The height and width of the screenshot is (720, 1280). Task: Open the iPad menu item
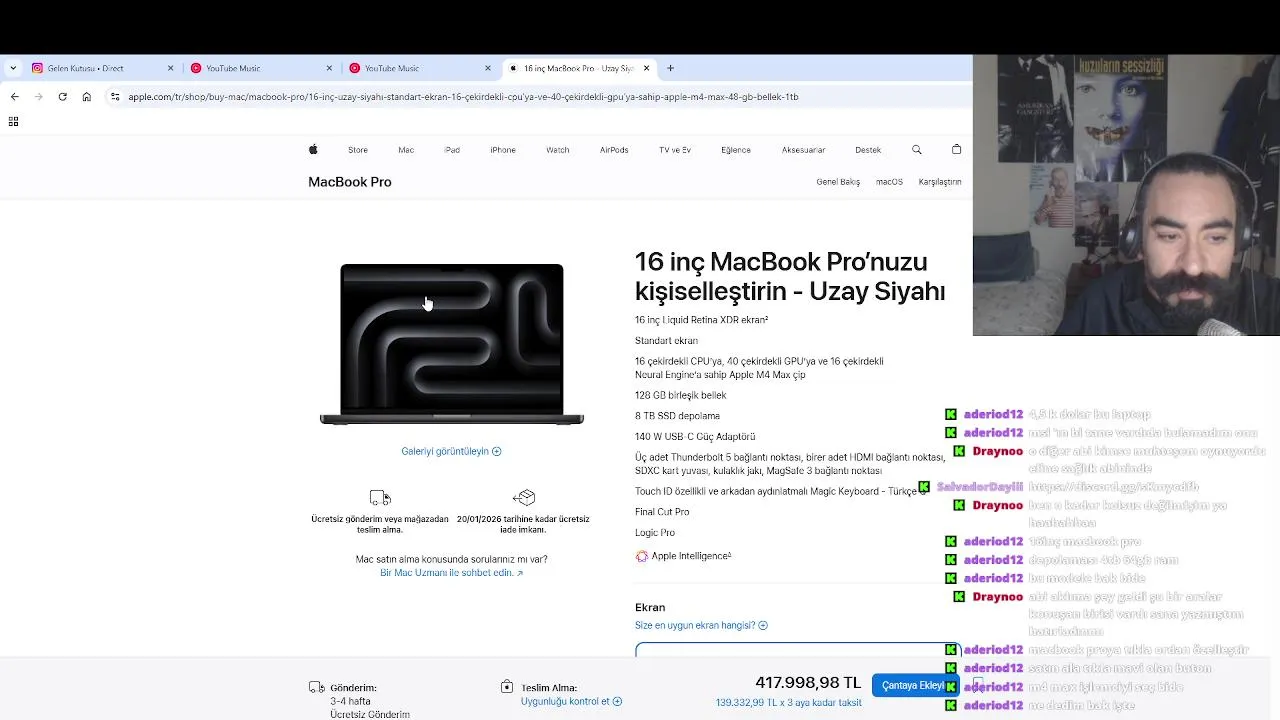(452, 150)
